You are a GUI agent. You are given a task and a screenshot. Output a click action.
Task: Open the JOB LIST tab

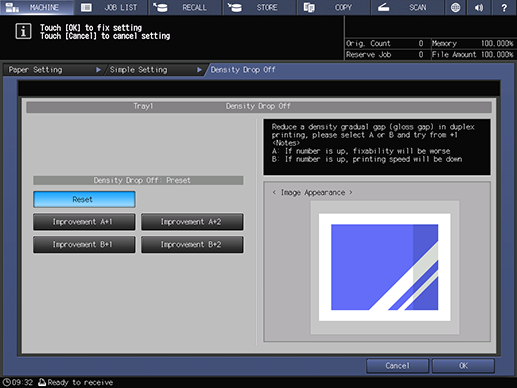click(x=111, y=7)
